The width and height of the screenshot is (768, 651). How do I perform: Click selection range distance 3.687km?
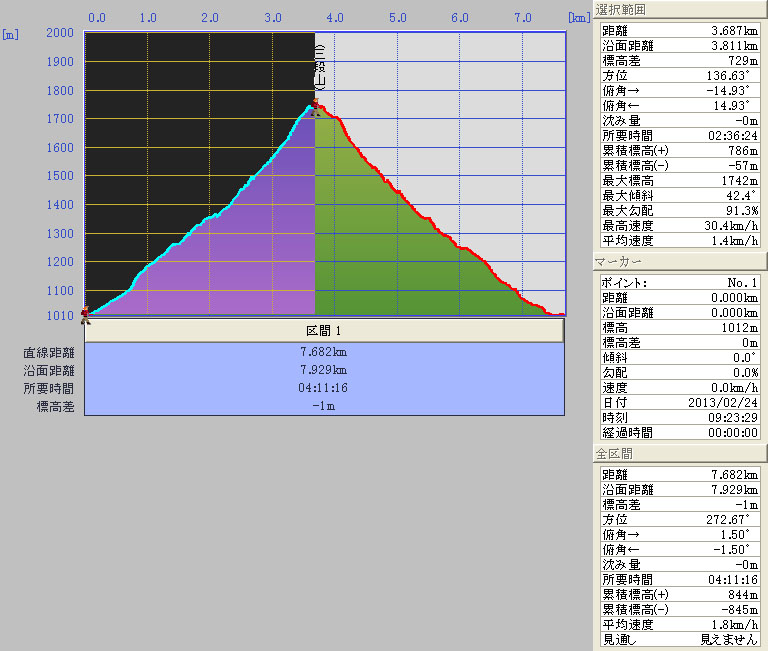tap(734, 30)
